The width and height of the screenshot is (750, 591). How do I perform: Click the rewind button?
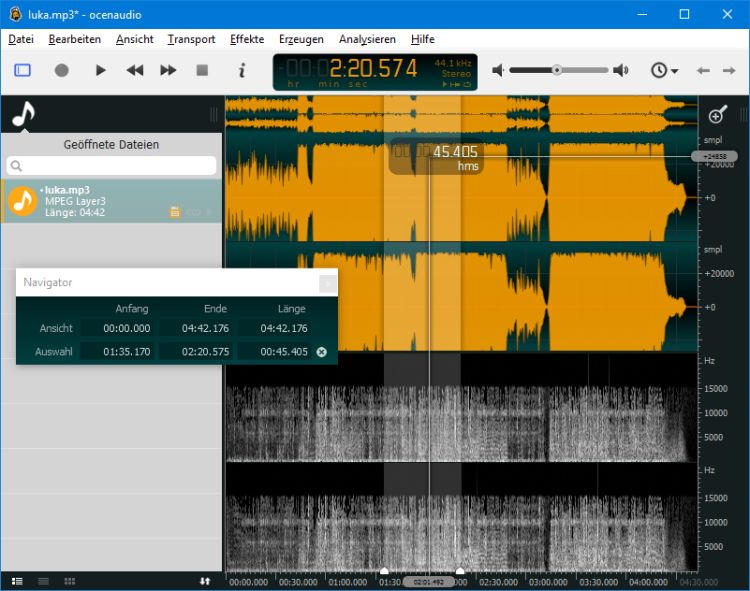pos(134,70)
